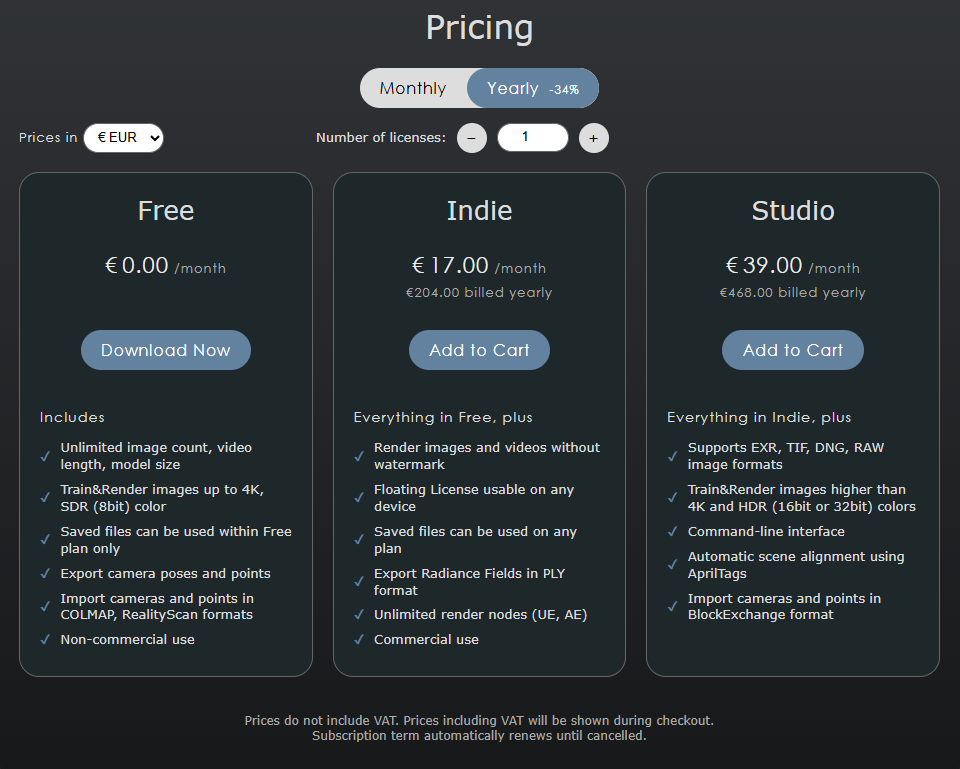Click the number of licenses input field
The height and width of the screenshot is (769, 960).
[x=532, y=137]
